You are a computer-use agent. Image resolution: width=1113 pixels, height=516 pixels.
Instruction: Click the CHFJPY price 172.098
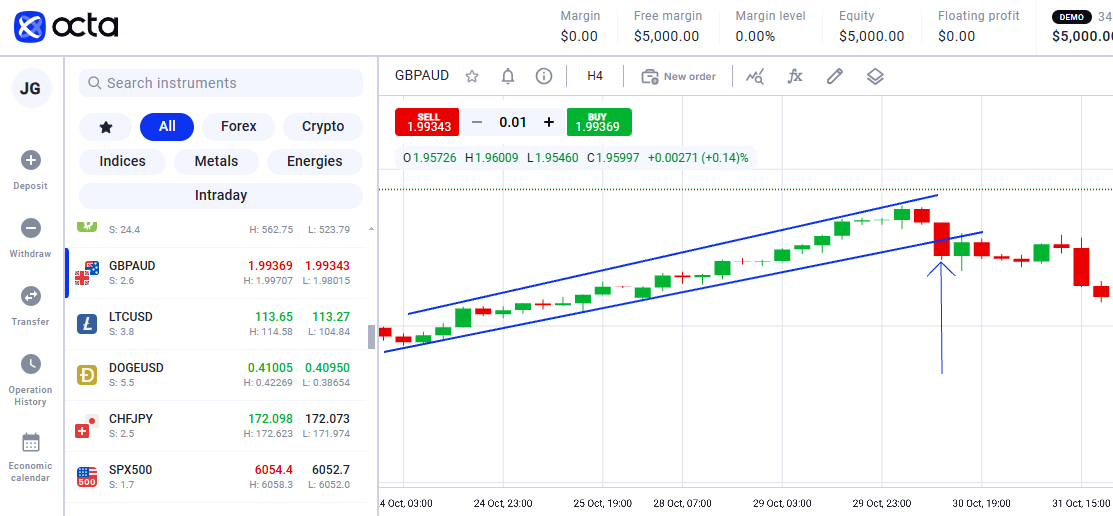coord(270,419)
